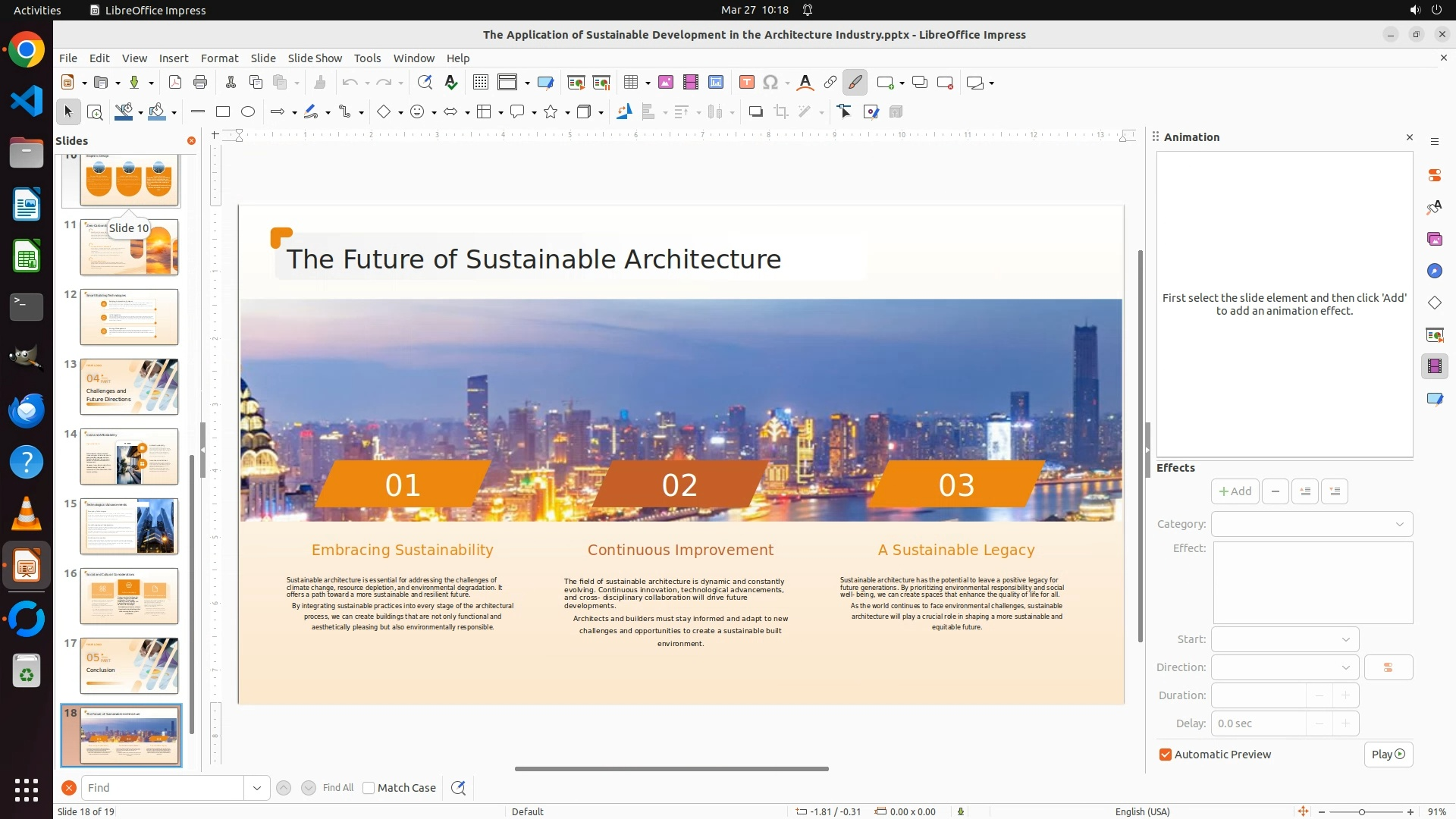The height and width of the screenshot is (819, 1456).
Task: Expand the Find field history dropdown
Action: [257, 788]
